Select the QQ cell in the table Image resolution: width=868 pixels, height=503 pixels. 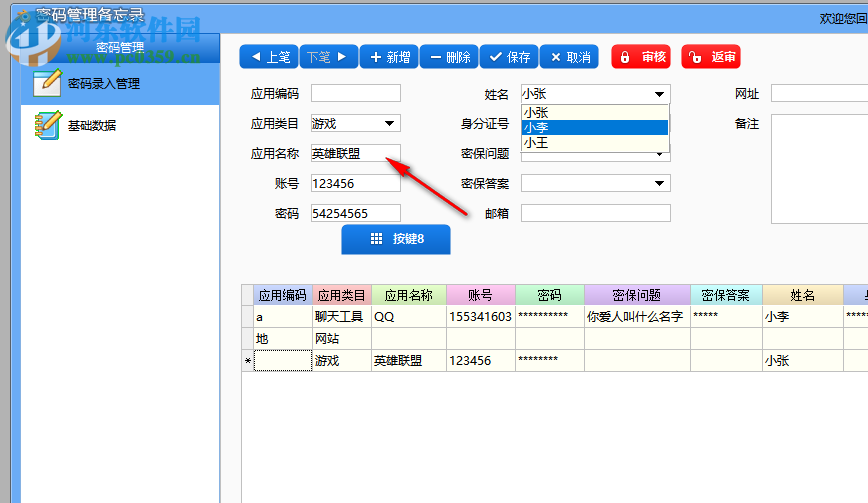coord(409,317)
